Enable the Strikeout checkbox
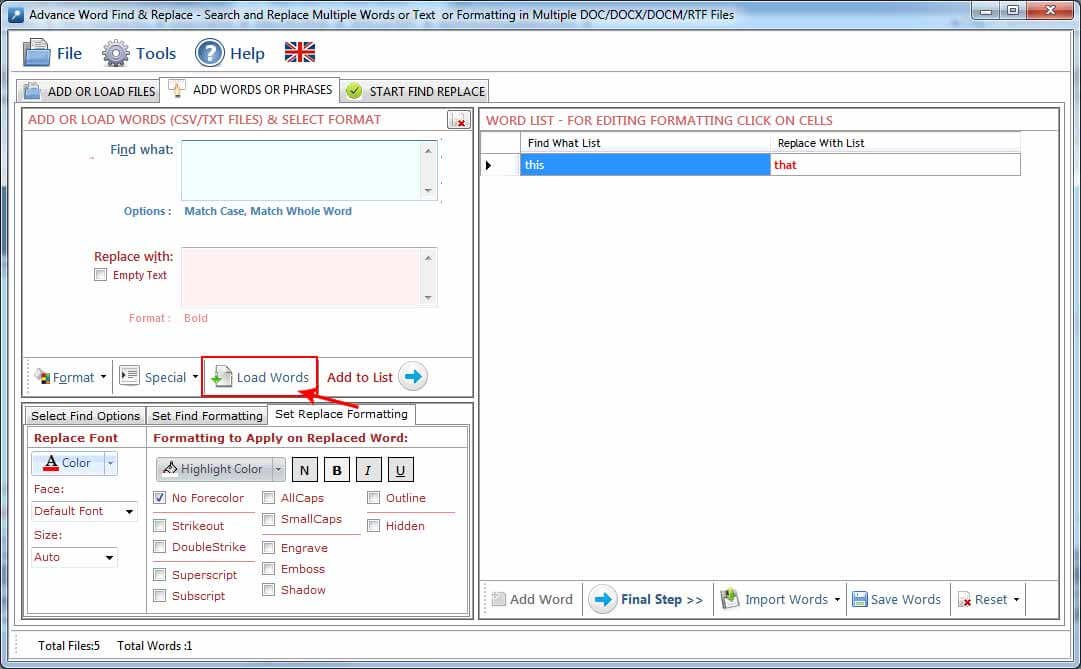This screenshot has height=669, width=1081. pos(160,526)
